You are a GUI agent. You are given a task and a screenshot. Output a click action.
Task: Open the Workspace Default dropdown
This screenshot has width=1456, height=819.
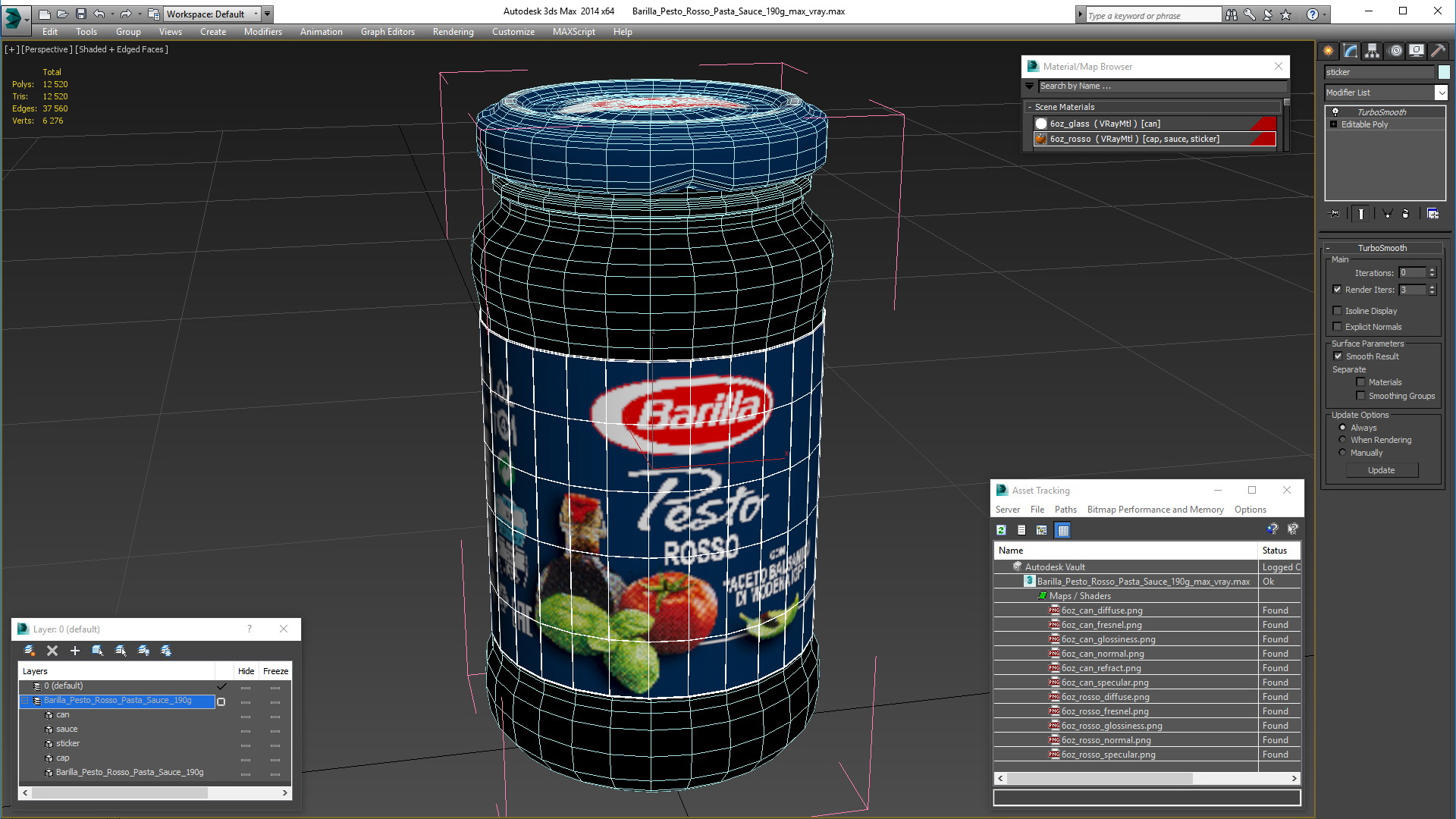[212, 14]
